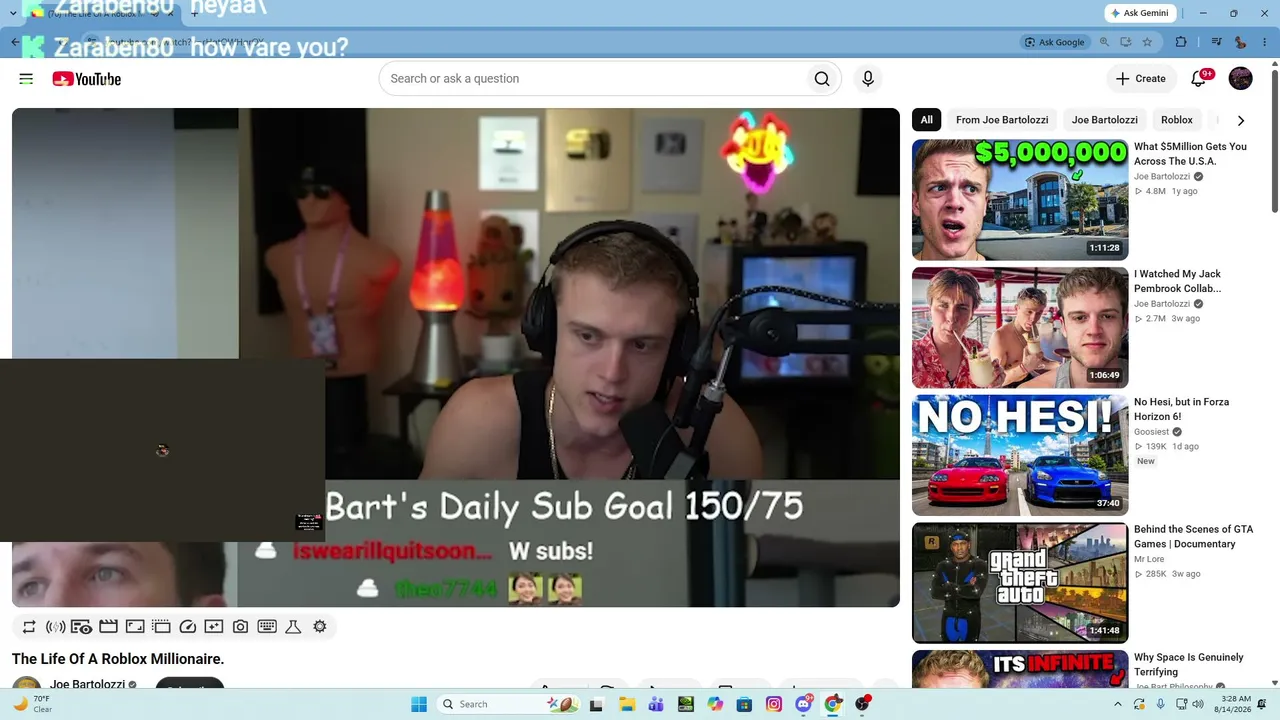Screen dimensions: 1280x720
Task: Click the resize player frame icon
Action: [x=135, y=627]
